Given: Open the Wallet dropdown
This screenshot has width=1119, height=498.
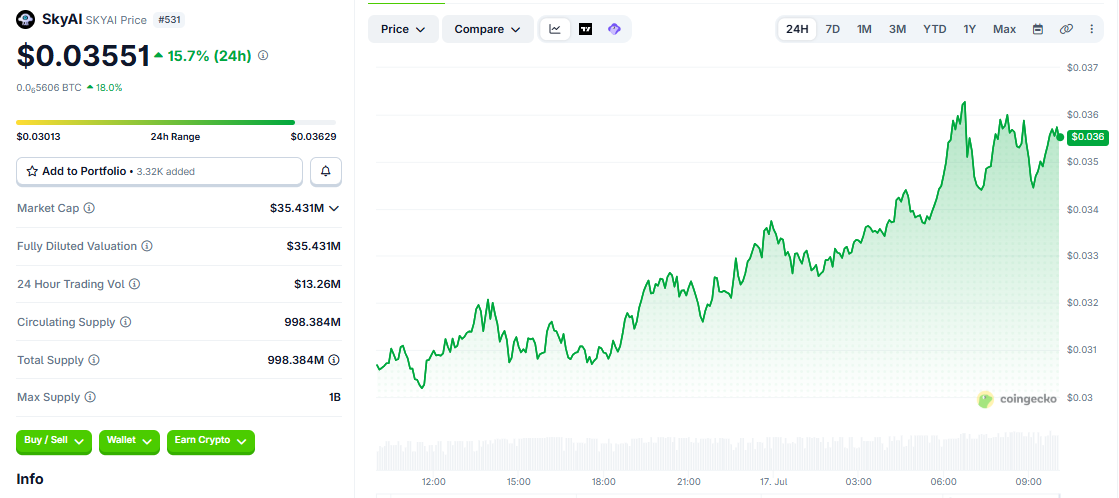Looking at the screenshot, I should pyautogui.click(x=129, y=442).
